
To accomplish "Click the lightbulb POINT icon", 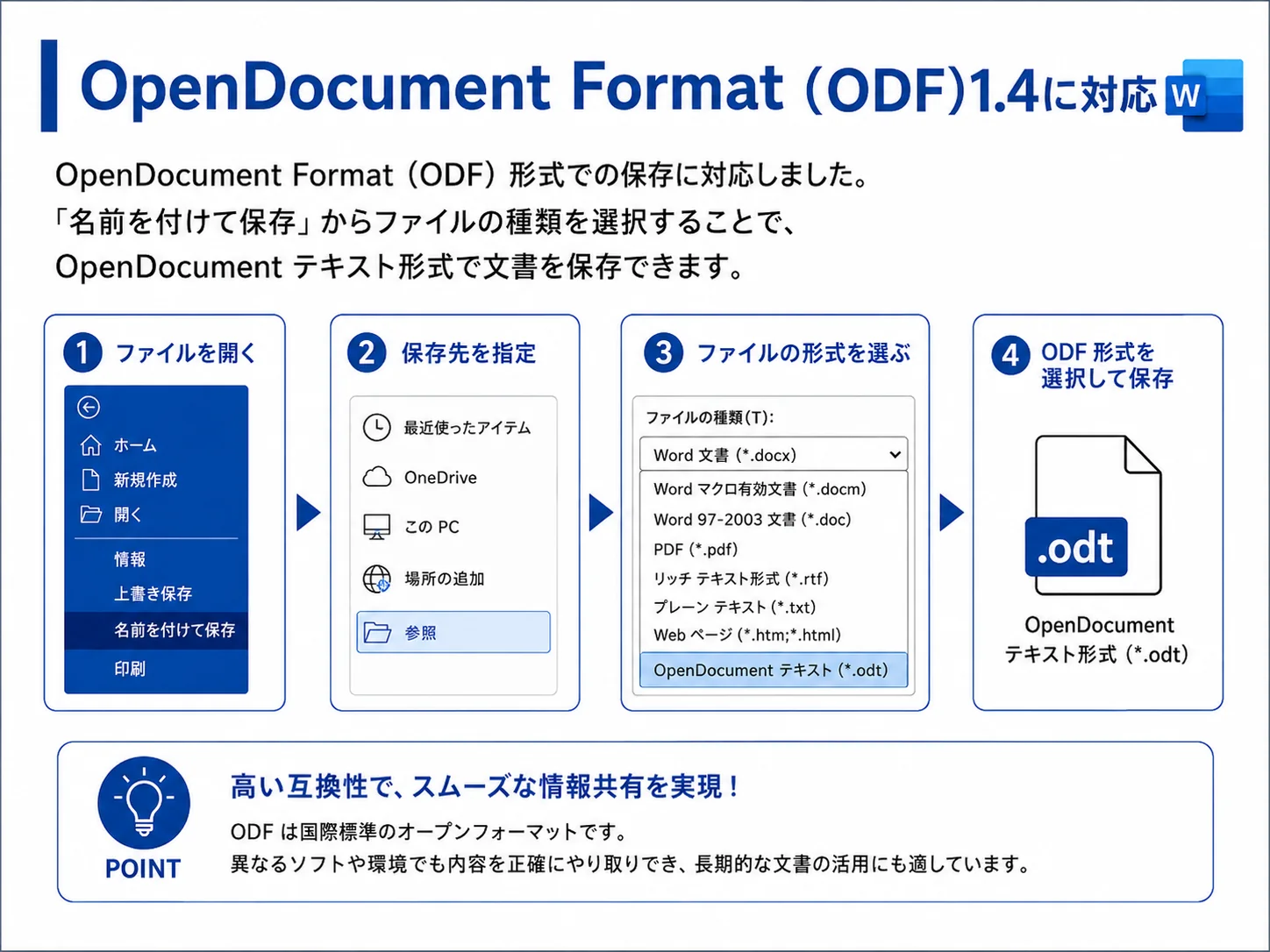I will (144, 802).
